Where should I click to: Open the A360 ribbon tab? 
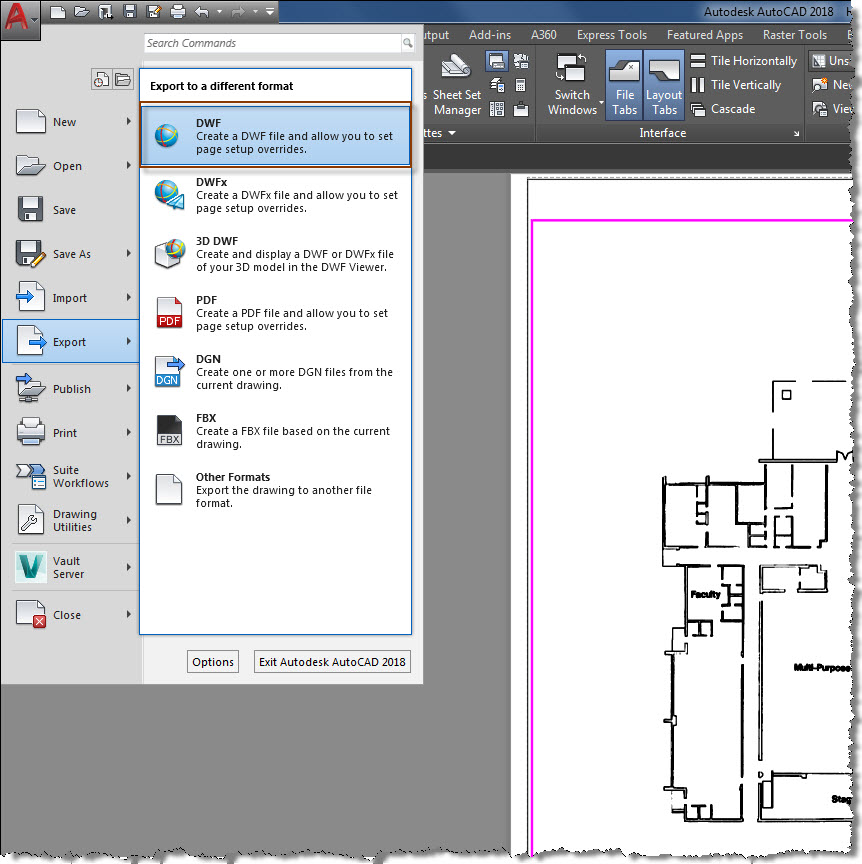point(543,34)
